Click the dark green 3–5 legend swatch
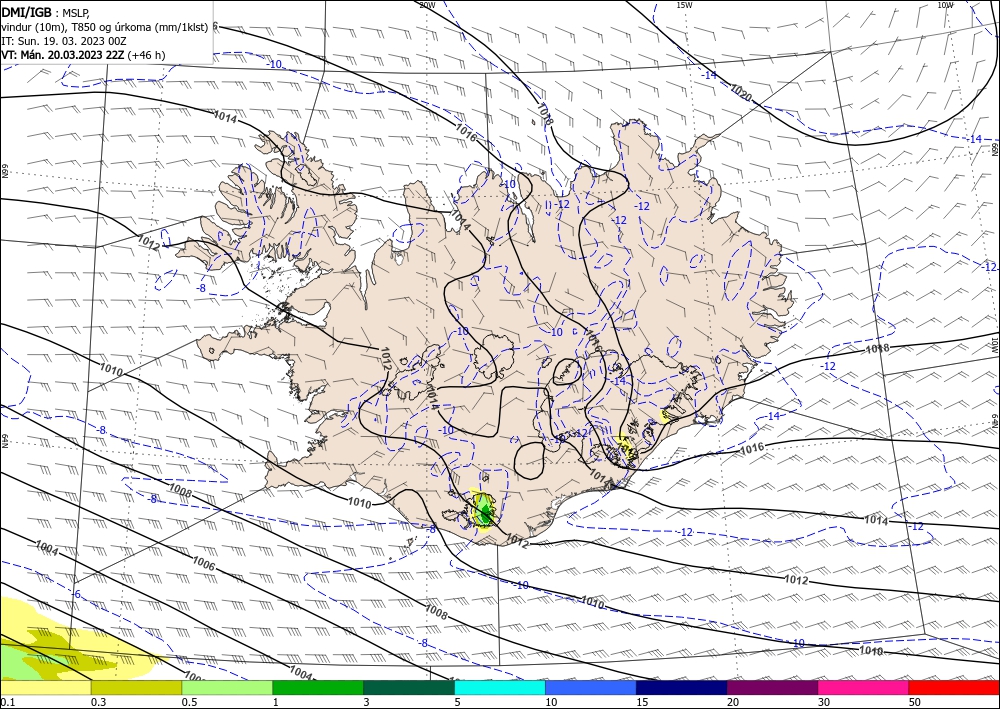The width and height of the screenshot is (1000, 709). coord(409,687)
